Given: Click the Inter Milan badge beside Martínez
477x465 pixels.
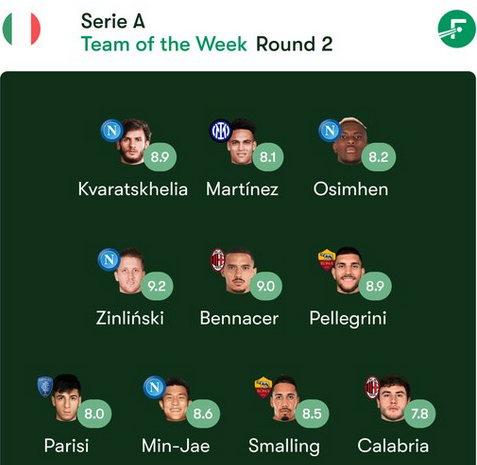Looking at the screenshot, I should pyautogui.click(x=220, y=131).
